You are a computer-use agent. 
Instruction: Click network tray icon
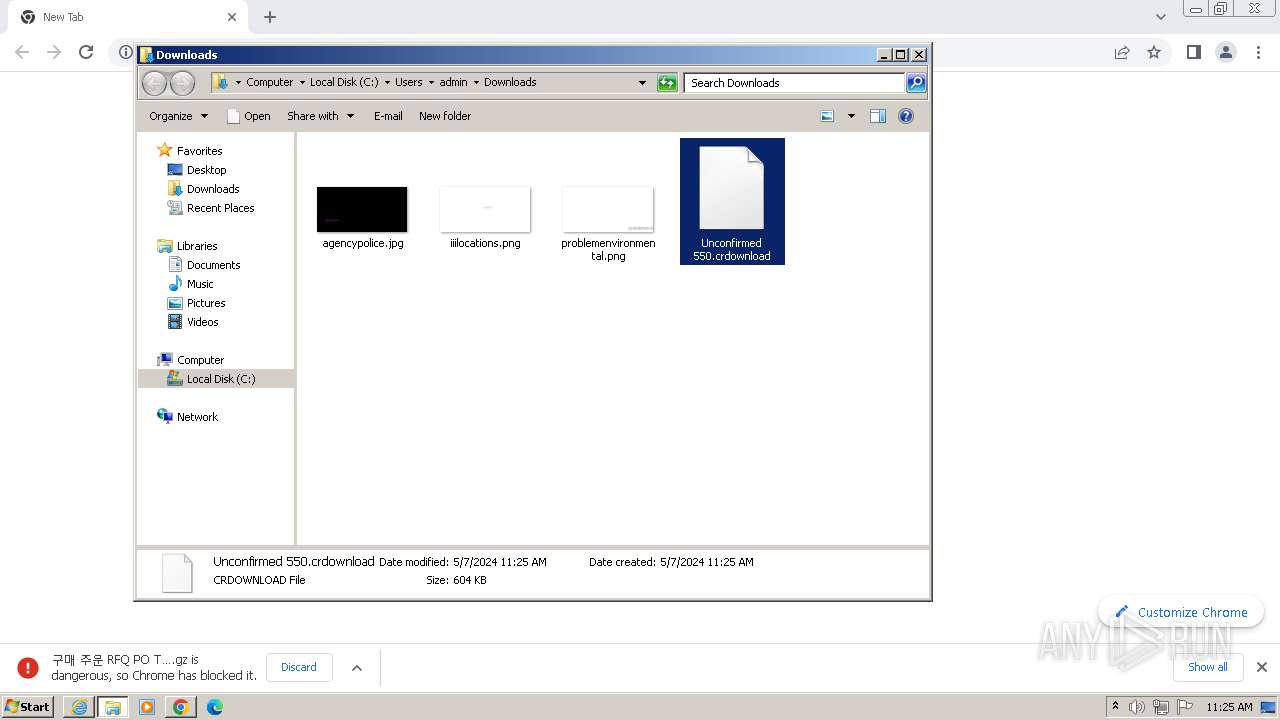(1161, 707)
